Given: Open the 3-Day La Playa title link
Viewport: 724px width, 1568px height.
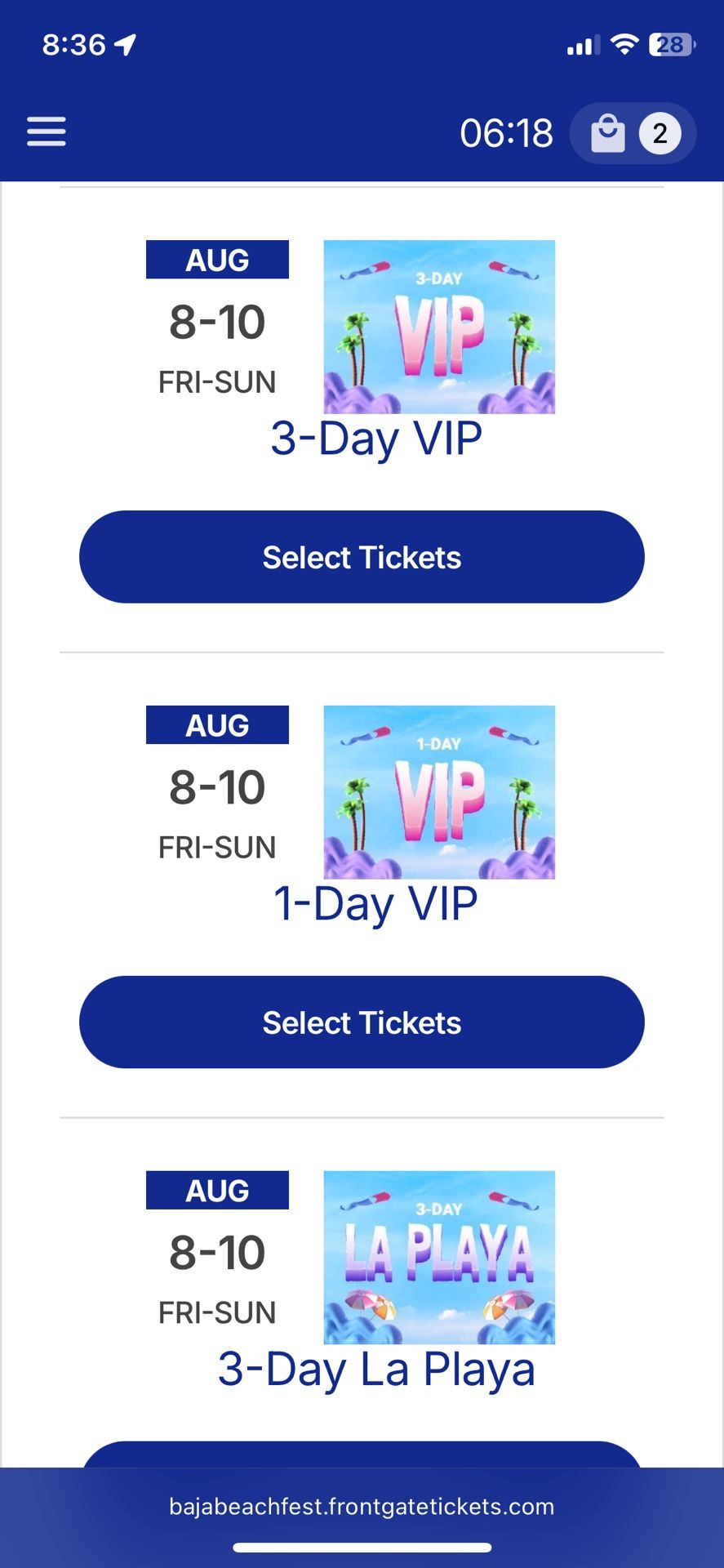Looking at the screenshot, I should (376, 1370).
